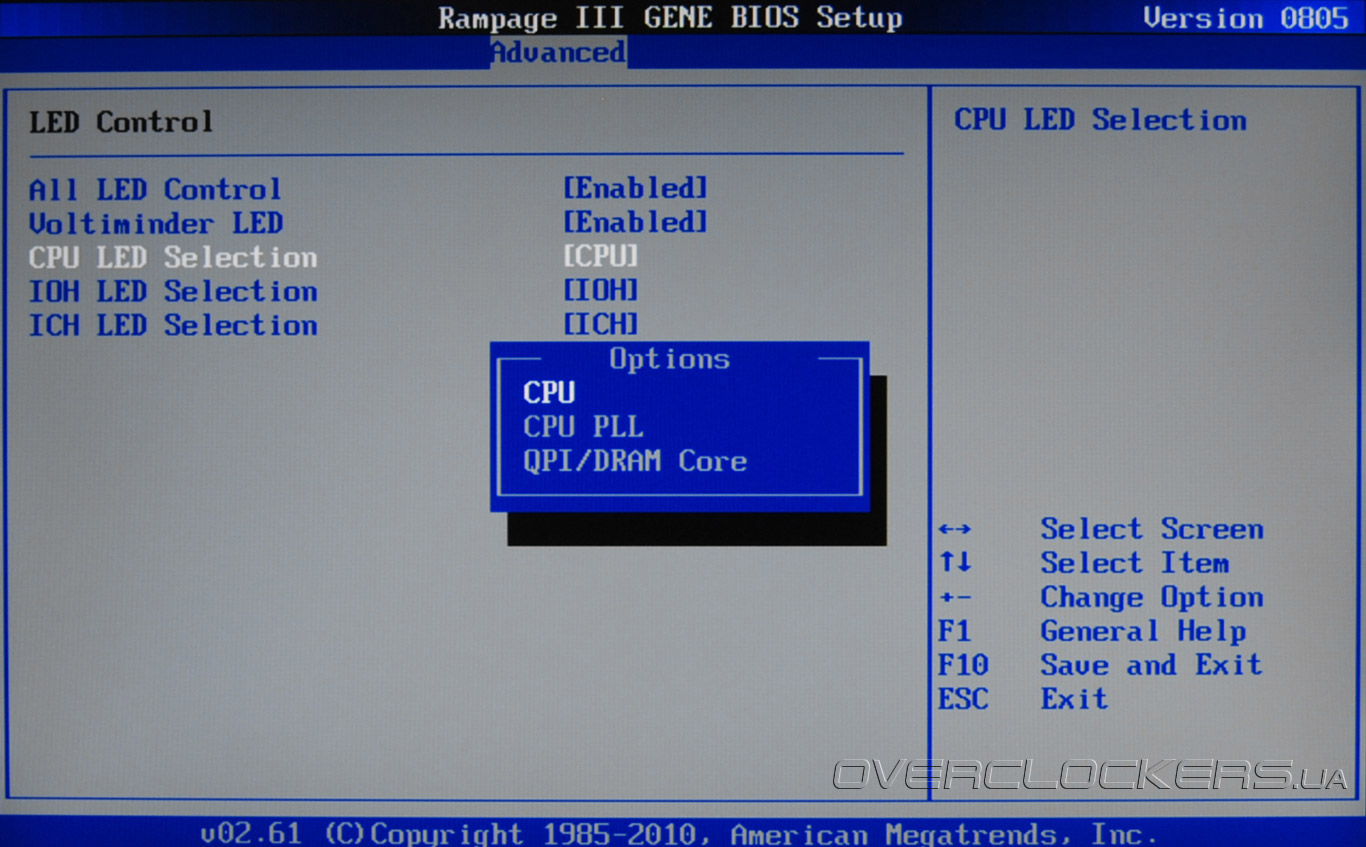Select the IOH LED Selection row label
The height and width of the screenshot is (847, 1366).
coord(173,291)
